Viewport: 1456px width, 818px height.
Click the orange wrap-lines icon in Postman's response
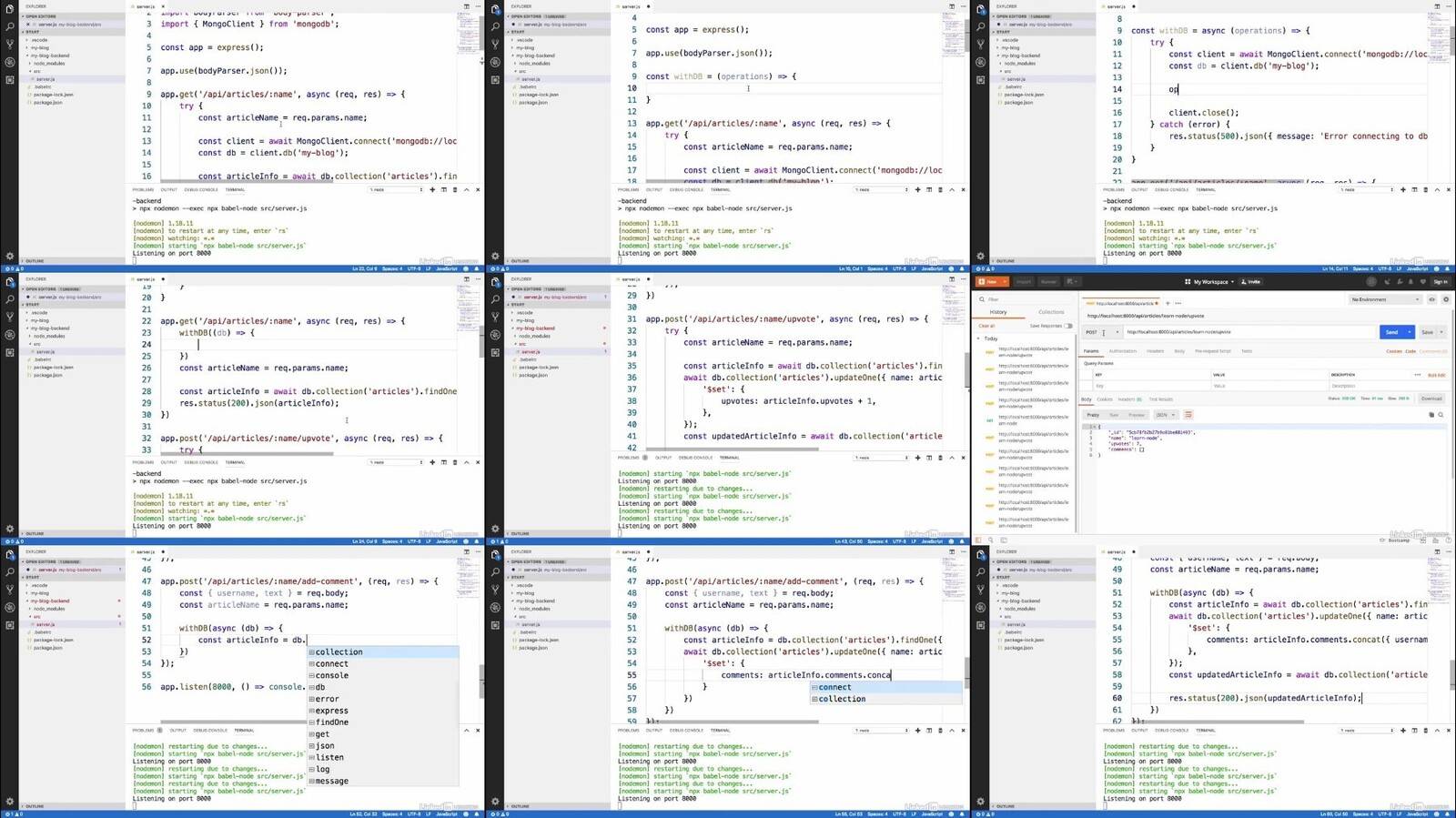[x=1188, y=415]
